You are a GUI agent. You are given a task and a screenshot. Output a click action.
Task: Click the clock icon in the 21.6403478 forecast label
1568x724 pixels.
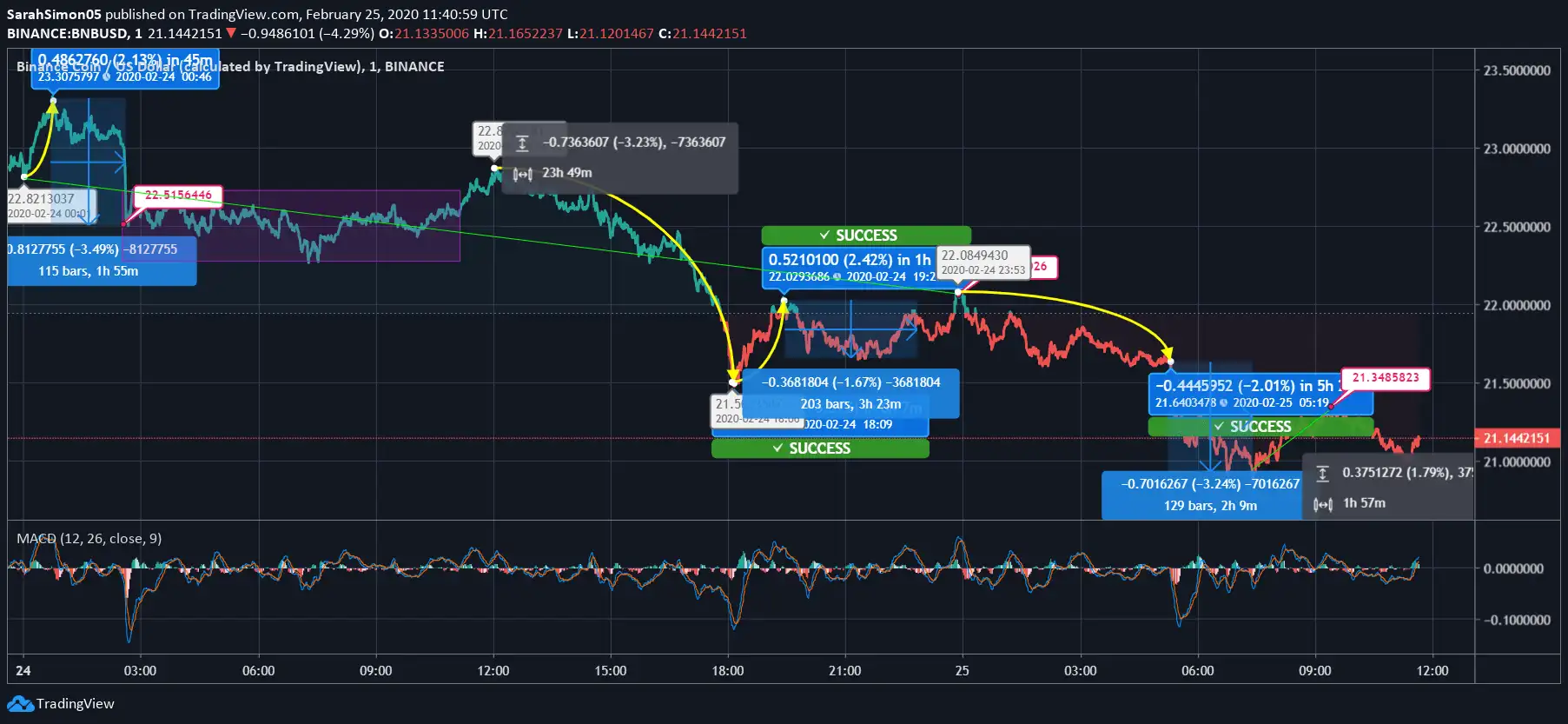tap(1224, 403)
